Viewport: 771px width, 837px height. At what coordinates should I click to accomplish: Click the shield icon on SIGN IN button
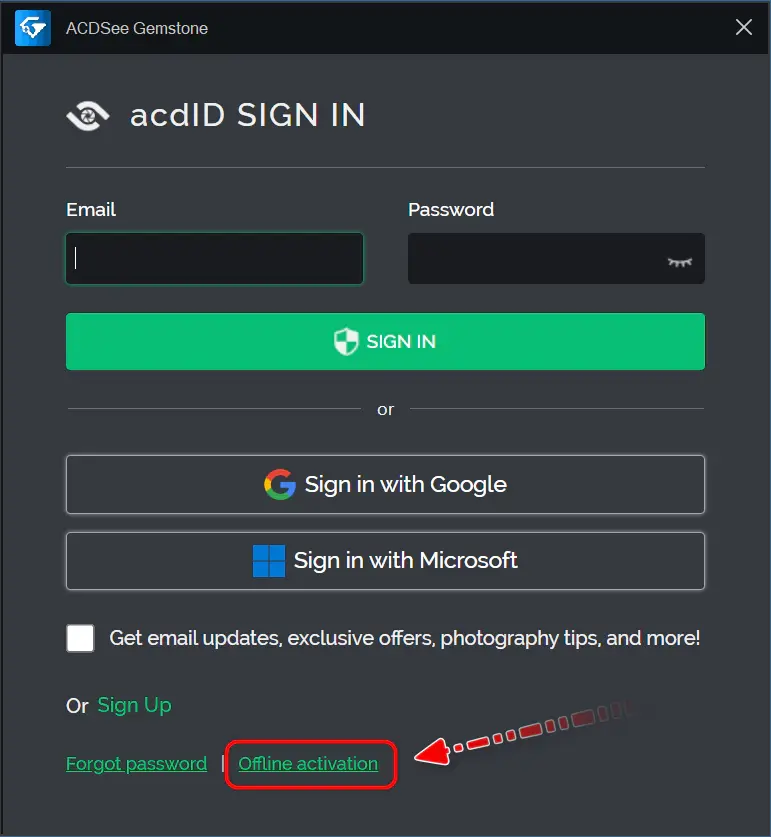pos(346,342)
